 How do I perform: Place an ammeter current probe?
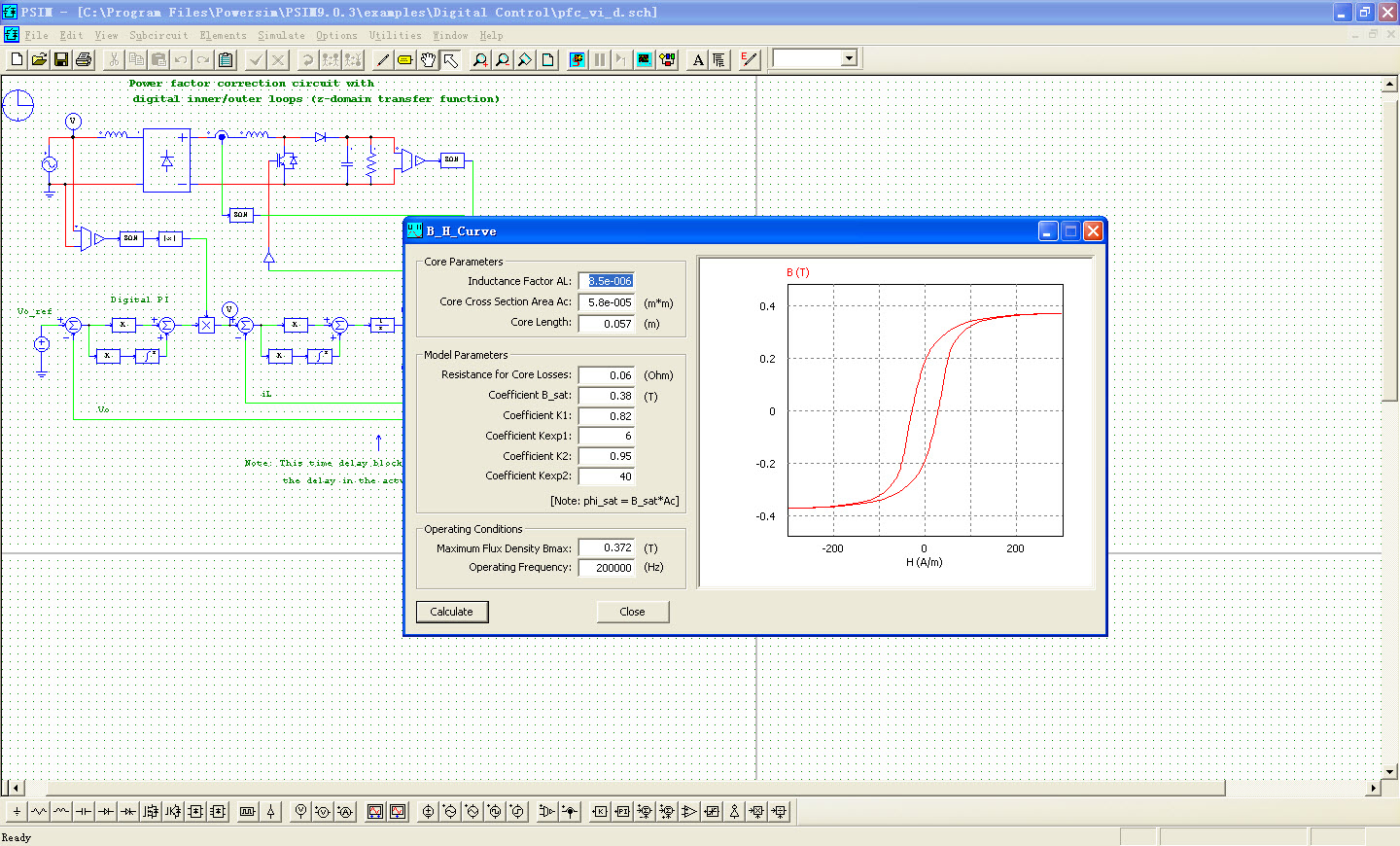tap(345, 811)
